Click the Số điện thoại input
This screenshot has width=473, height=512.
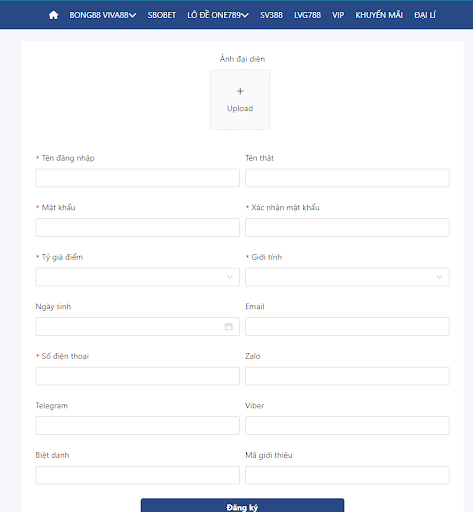tap(138, 376)
